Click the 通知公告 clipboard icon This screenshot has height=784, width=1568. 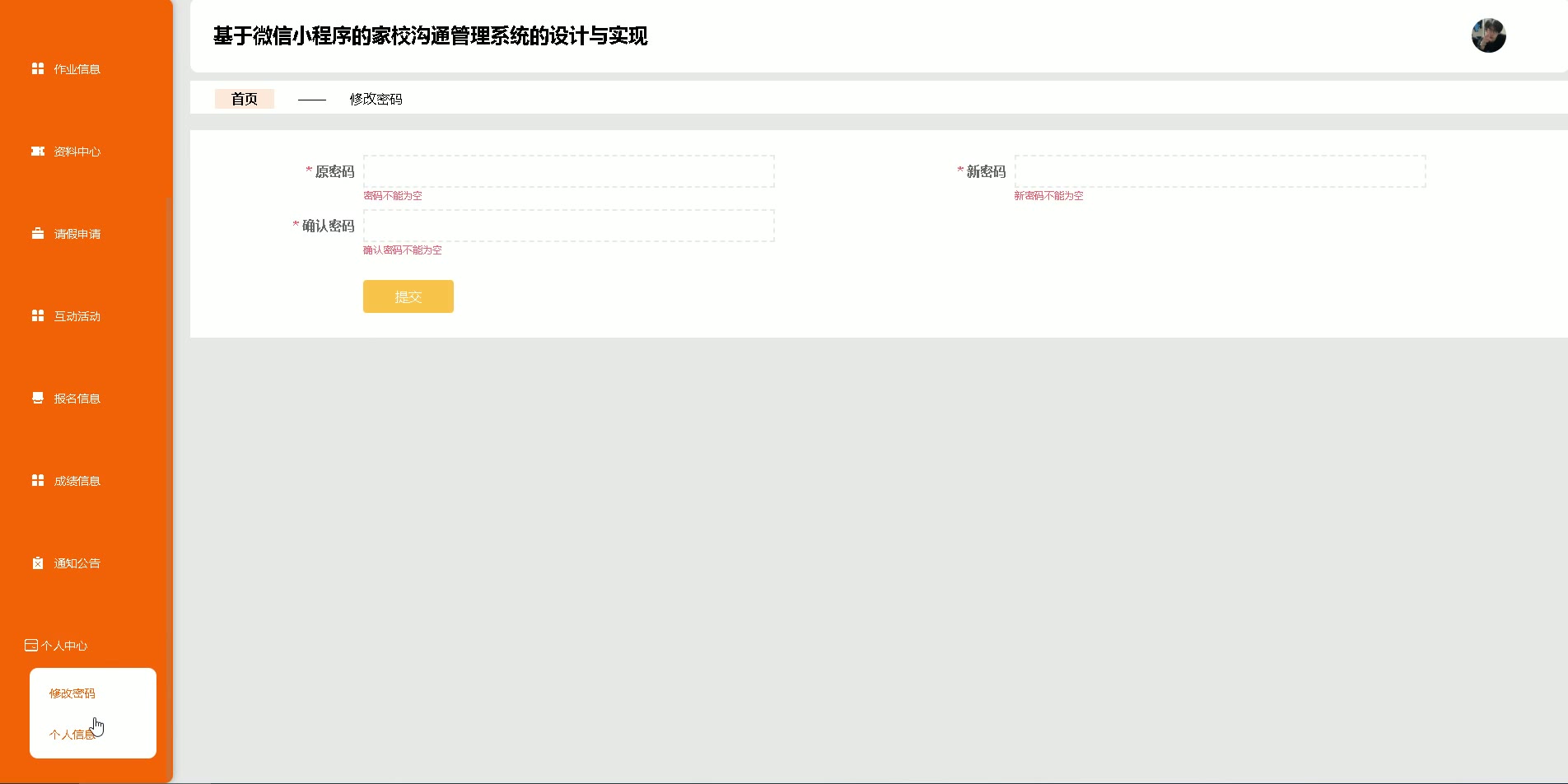point(38,562)
